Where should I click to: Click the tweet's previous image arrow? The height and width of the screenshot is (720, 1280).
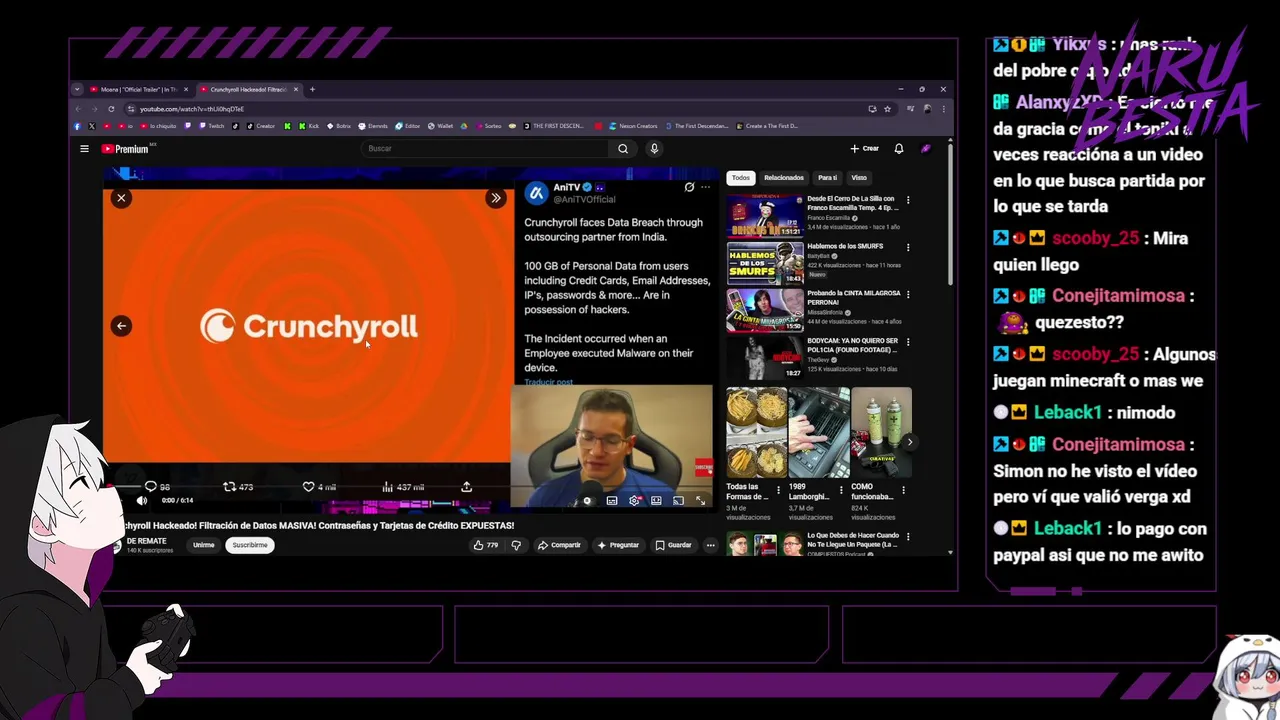point(121,325)
